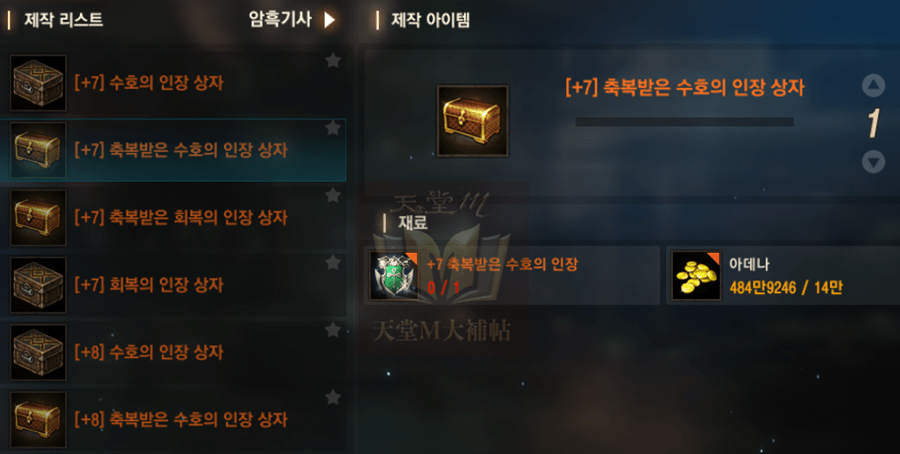Click the [+7] 수호의 인장 상자 chest icon
Image resolution: width=900 pixels, height=454 pixels.
(x=38, y=83)
